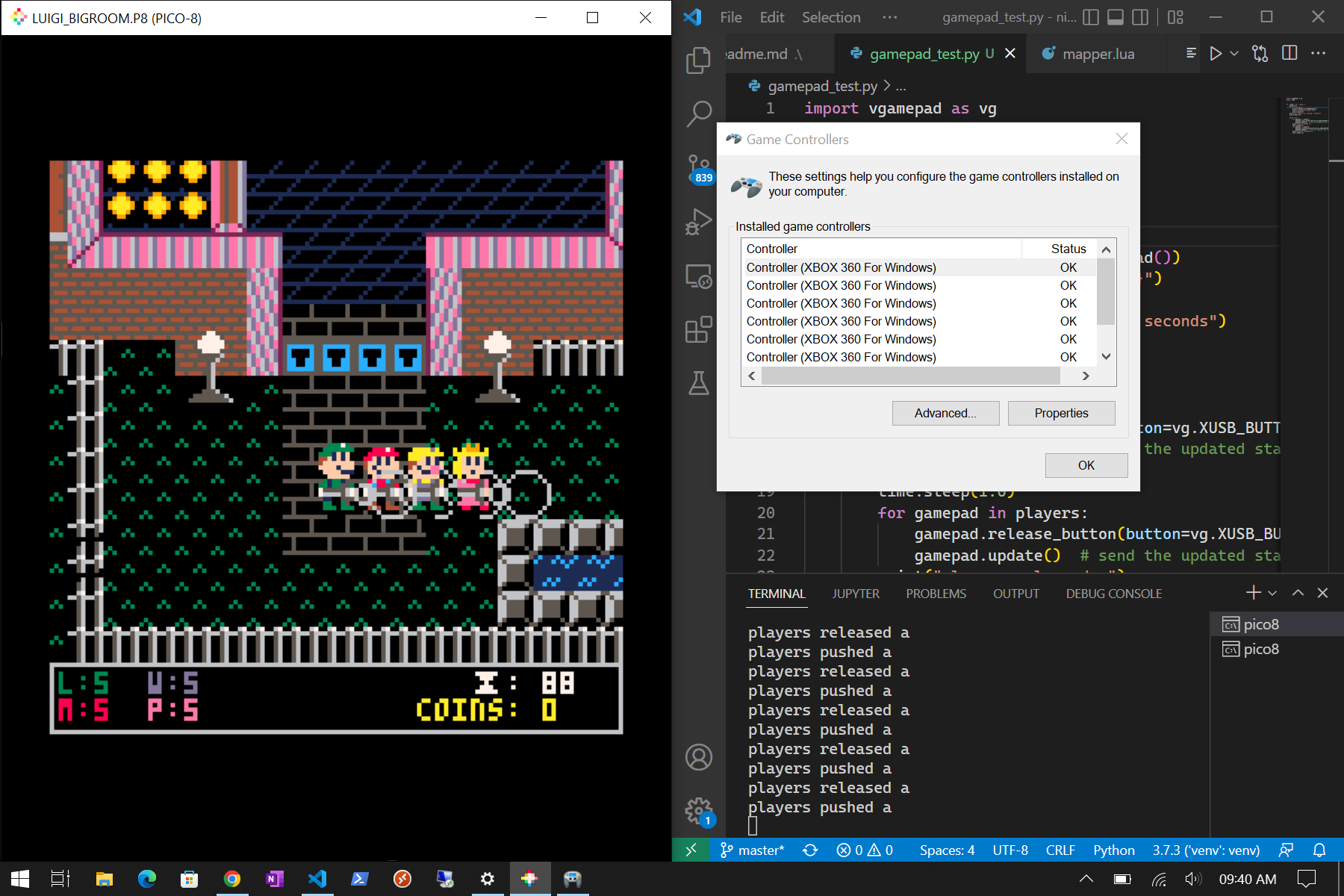Screen dimensions: 1344x896
Task: Click Advanced... in Game Controllers dialog
Action: pyautogui.click(x=945, y=413)
